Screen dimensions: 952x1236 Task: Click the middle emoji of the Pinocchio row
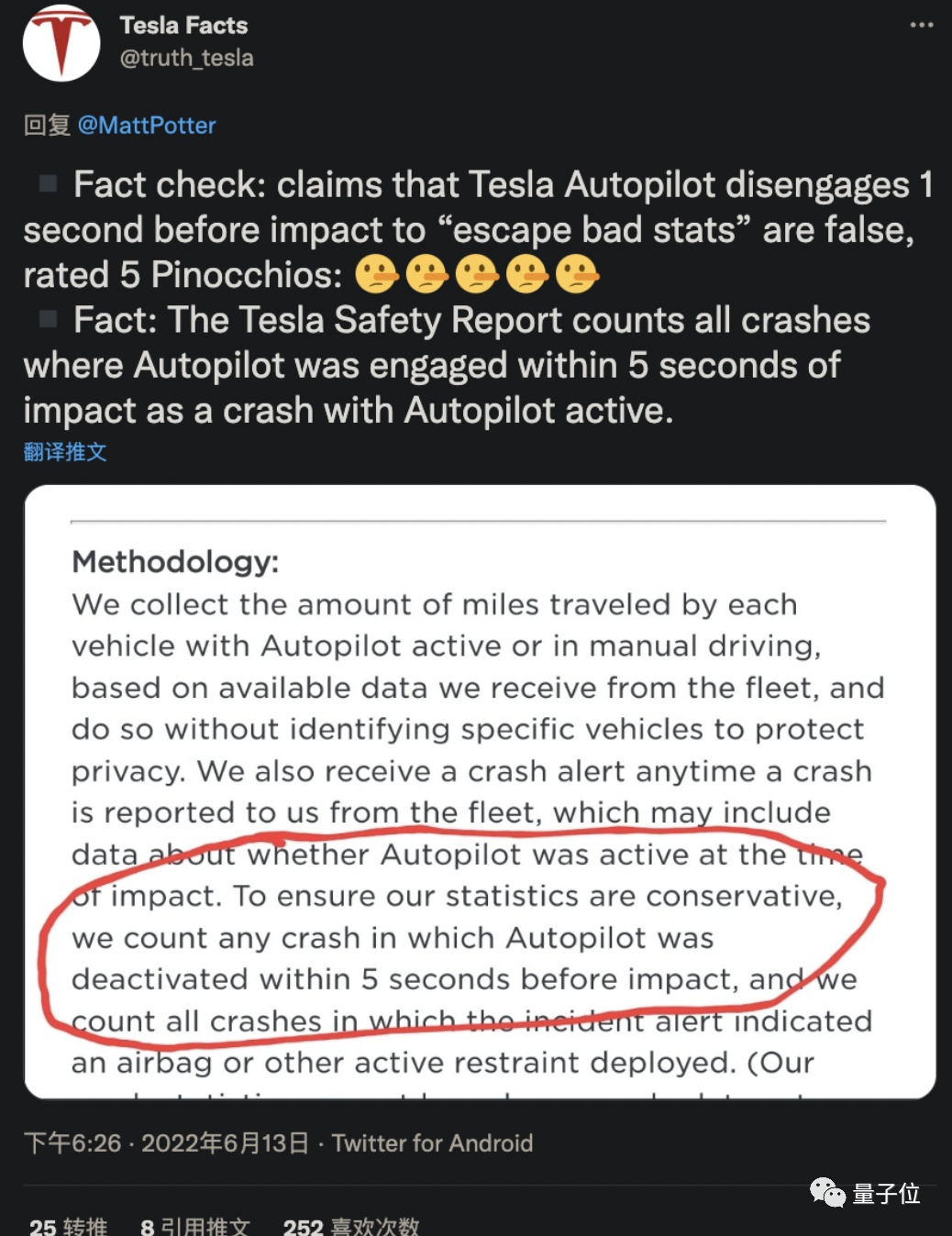[x=477, y=273]
